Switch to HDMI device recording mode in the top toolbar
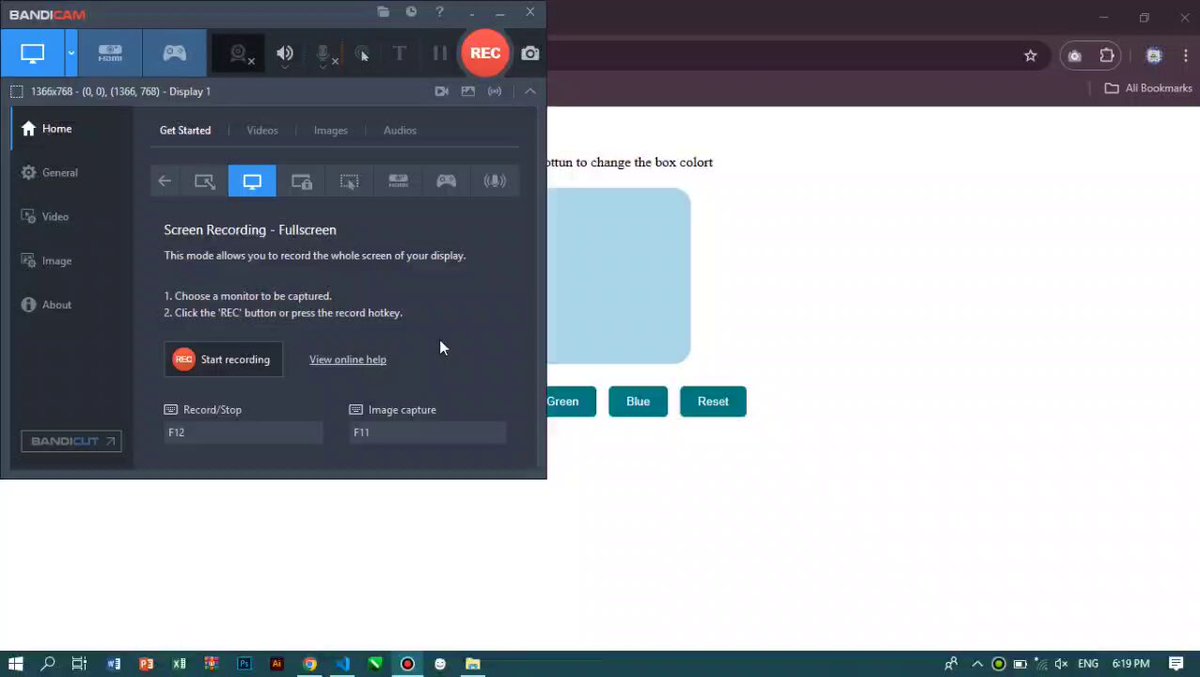This screenshot has width=1200, height=677. click(x=110, y=53)
